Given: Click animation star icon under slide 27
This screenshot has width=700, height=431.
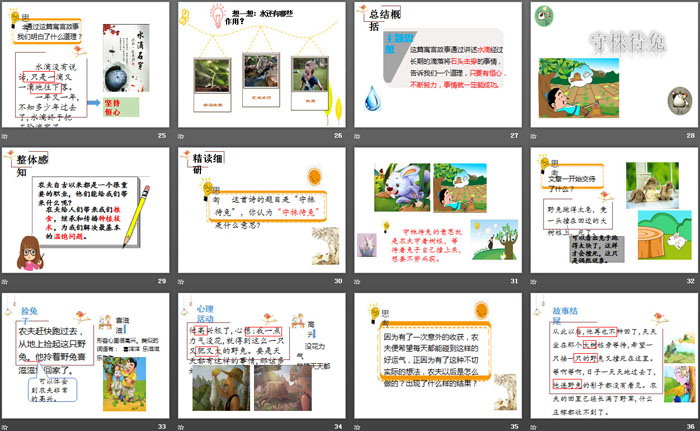Looking at the screenshot, I should [357, 136].
